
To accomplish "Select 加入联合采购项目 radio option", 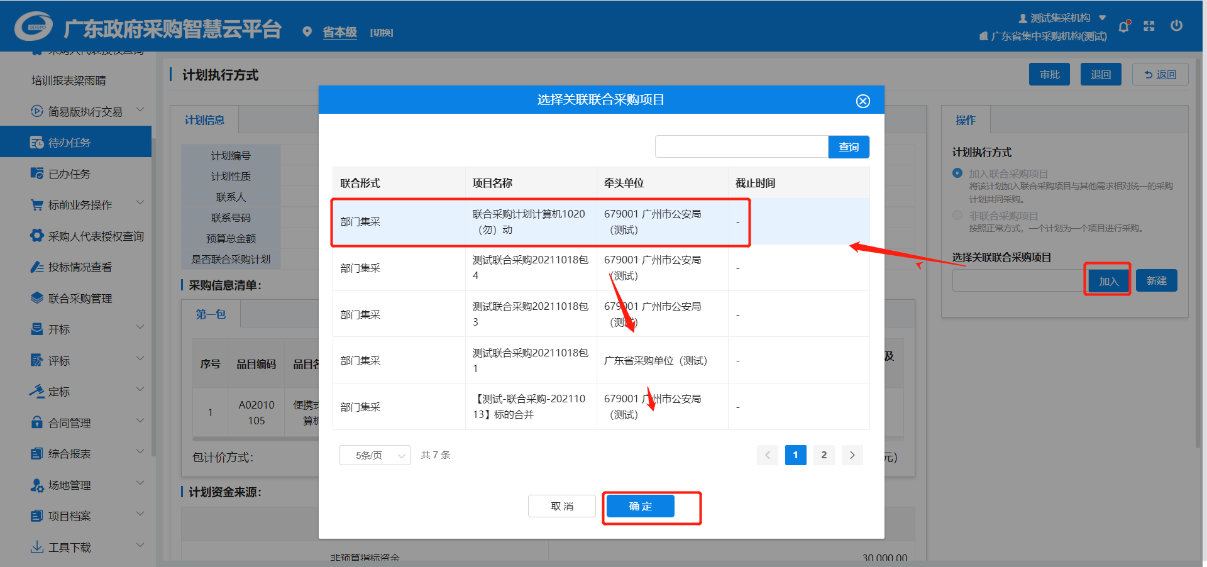I will [x=958, y=173].
